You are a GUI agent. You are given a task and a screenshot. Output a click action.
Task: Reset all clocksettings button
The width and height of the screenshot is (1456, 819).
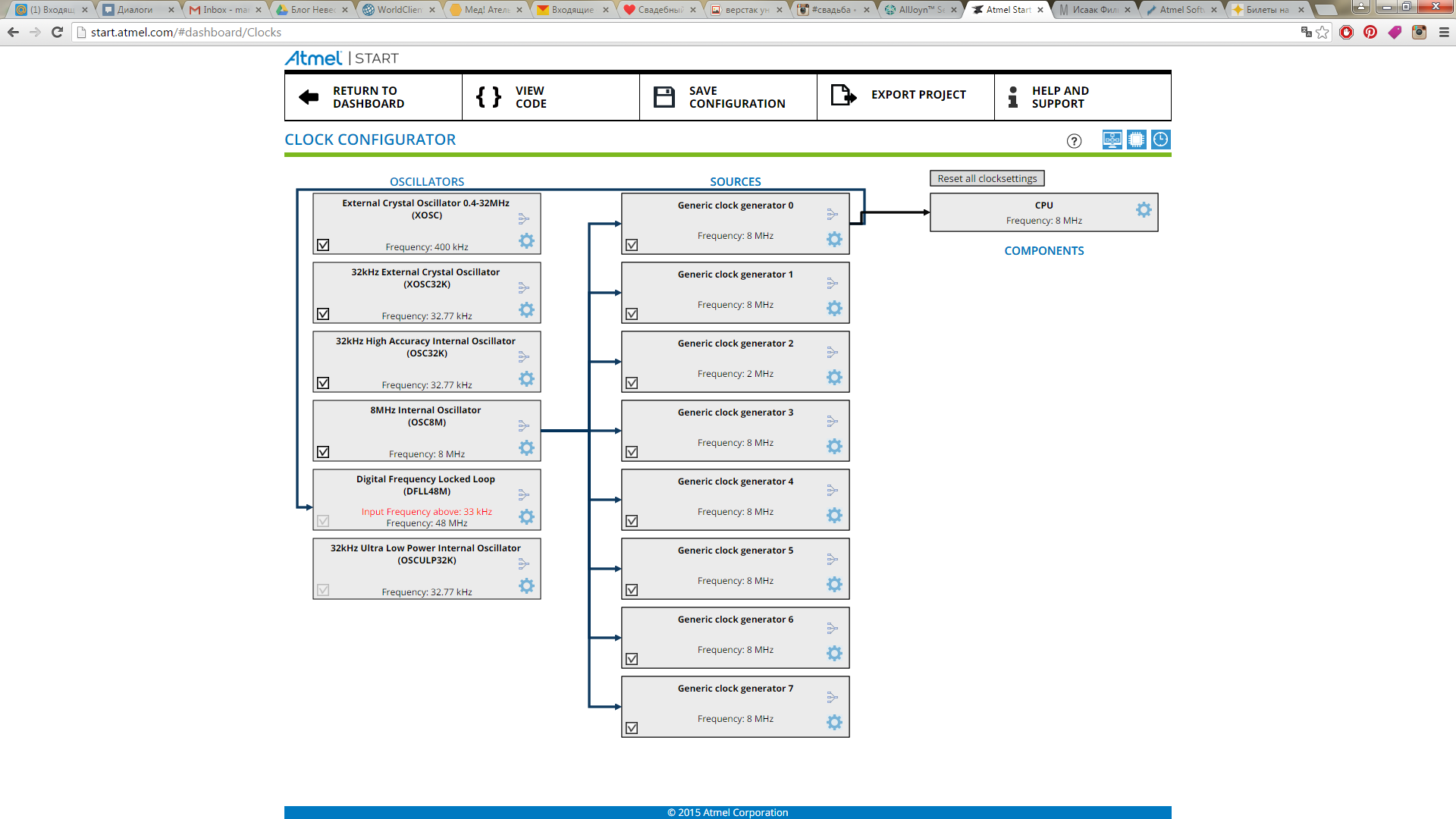click(x=987, y=178)
